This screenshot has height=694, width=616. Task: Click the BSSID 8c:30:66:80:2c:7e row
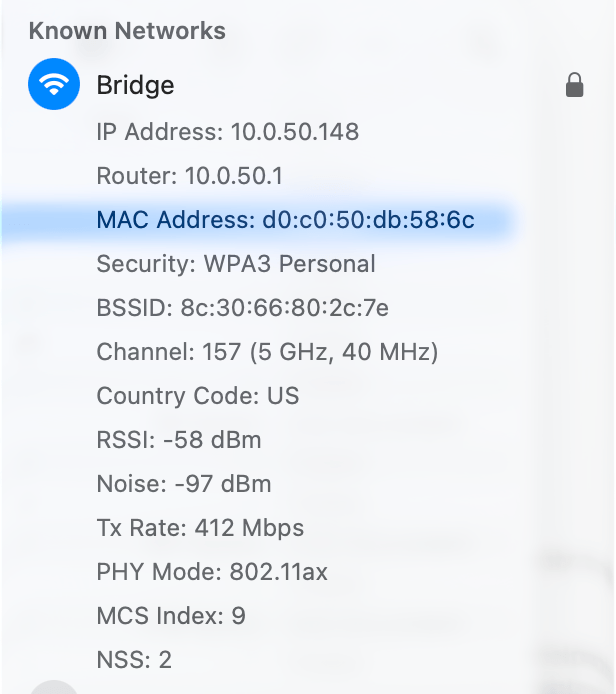point(242,308)
